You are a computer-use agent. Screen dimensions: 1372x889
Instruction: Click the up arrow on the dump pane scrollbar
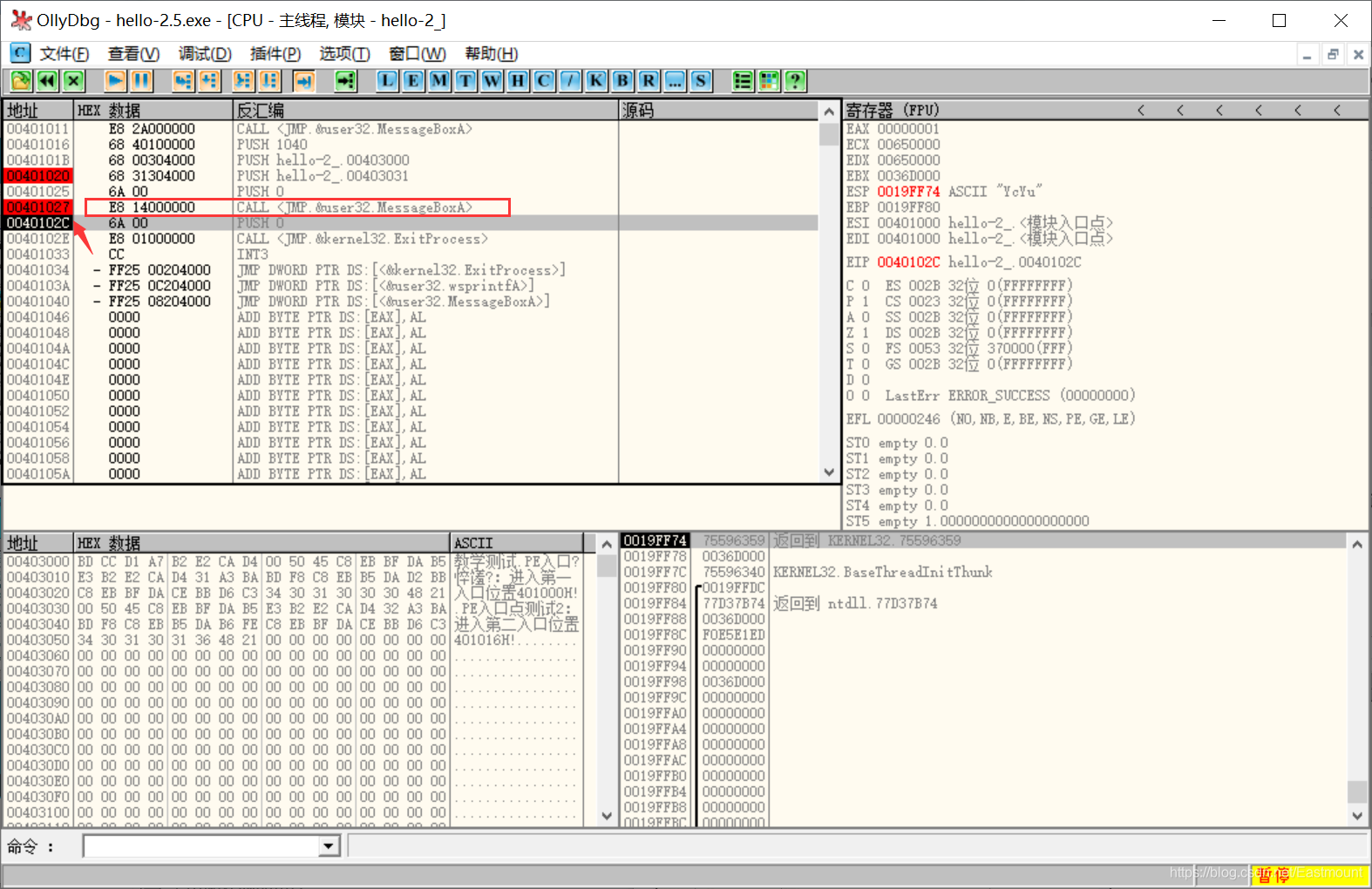(607, 544)
